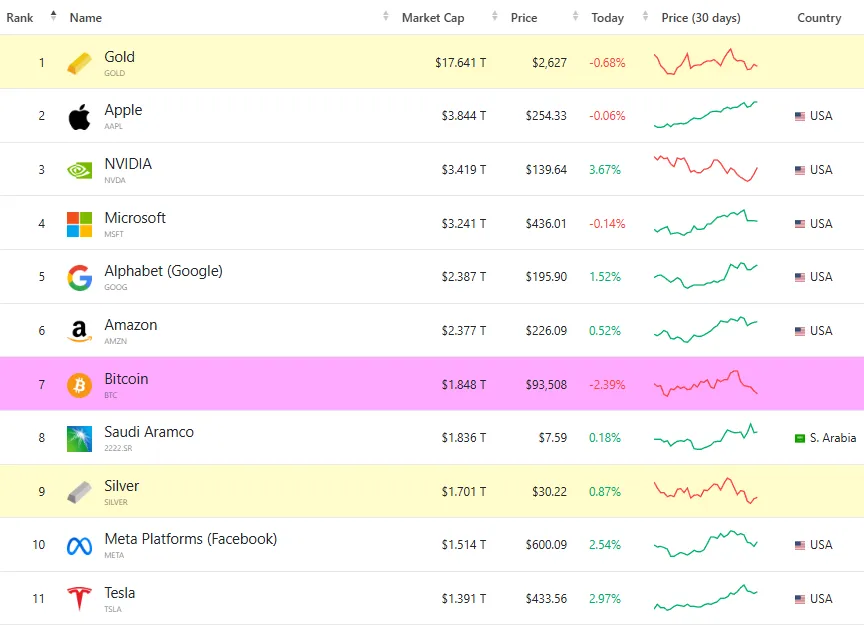Click the USA flag in Meta row

(800, 545)
